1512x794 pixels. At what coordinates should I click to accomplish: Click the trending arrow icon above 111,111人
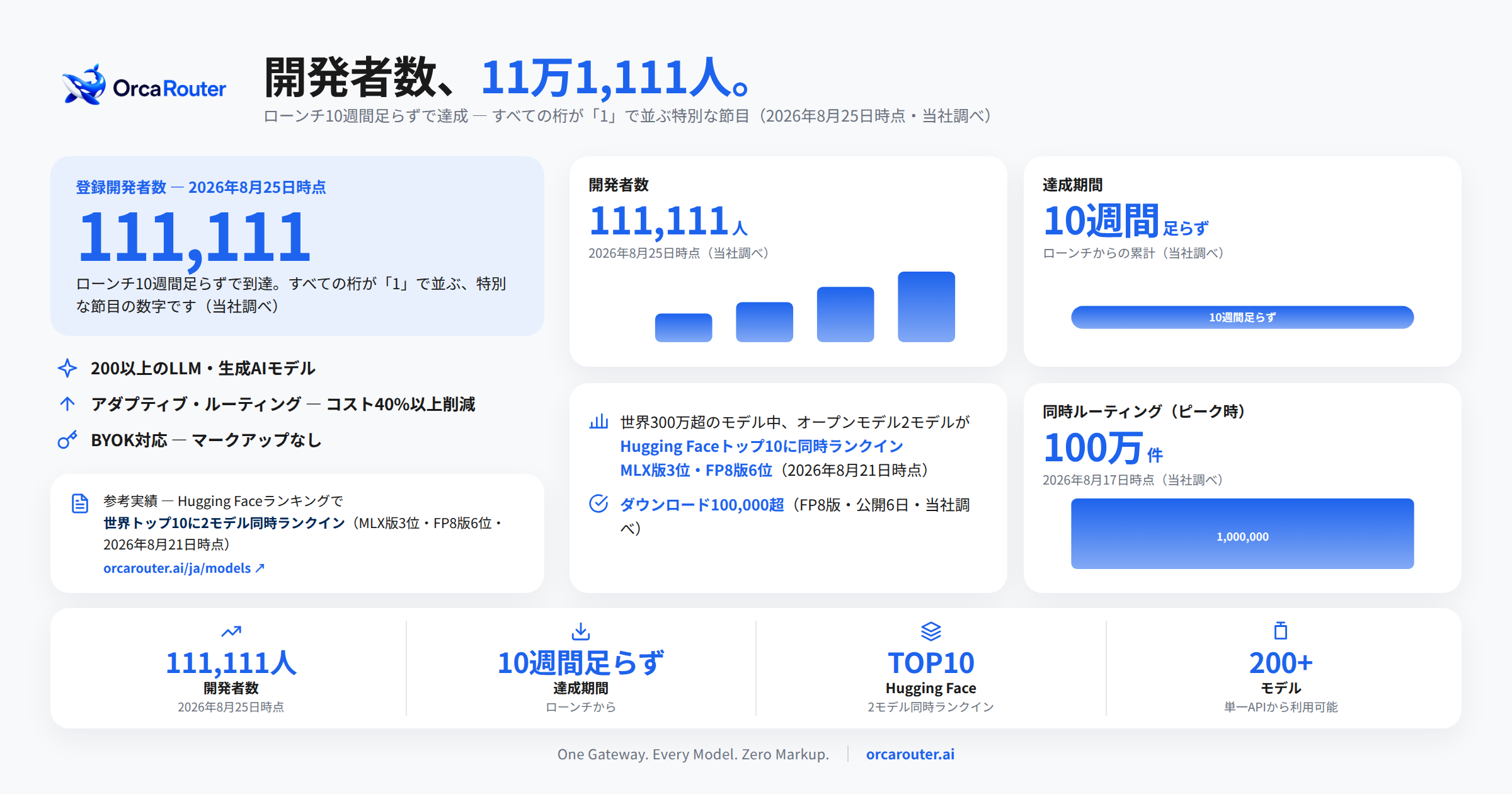pyautogui.click(x=231, y=631)
